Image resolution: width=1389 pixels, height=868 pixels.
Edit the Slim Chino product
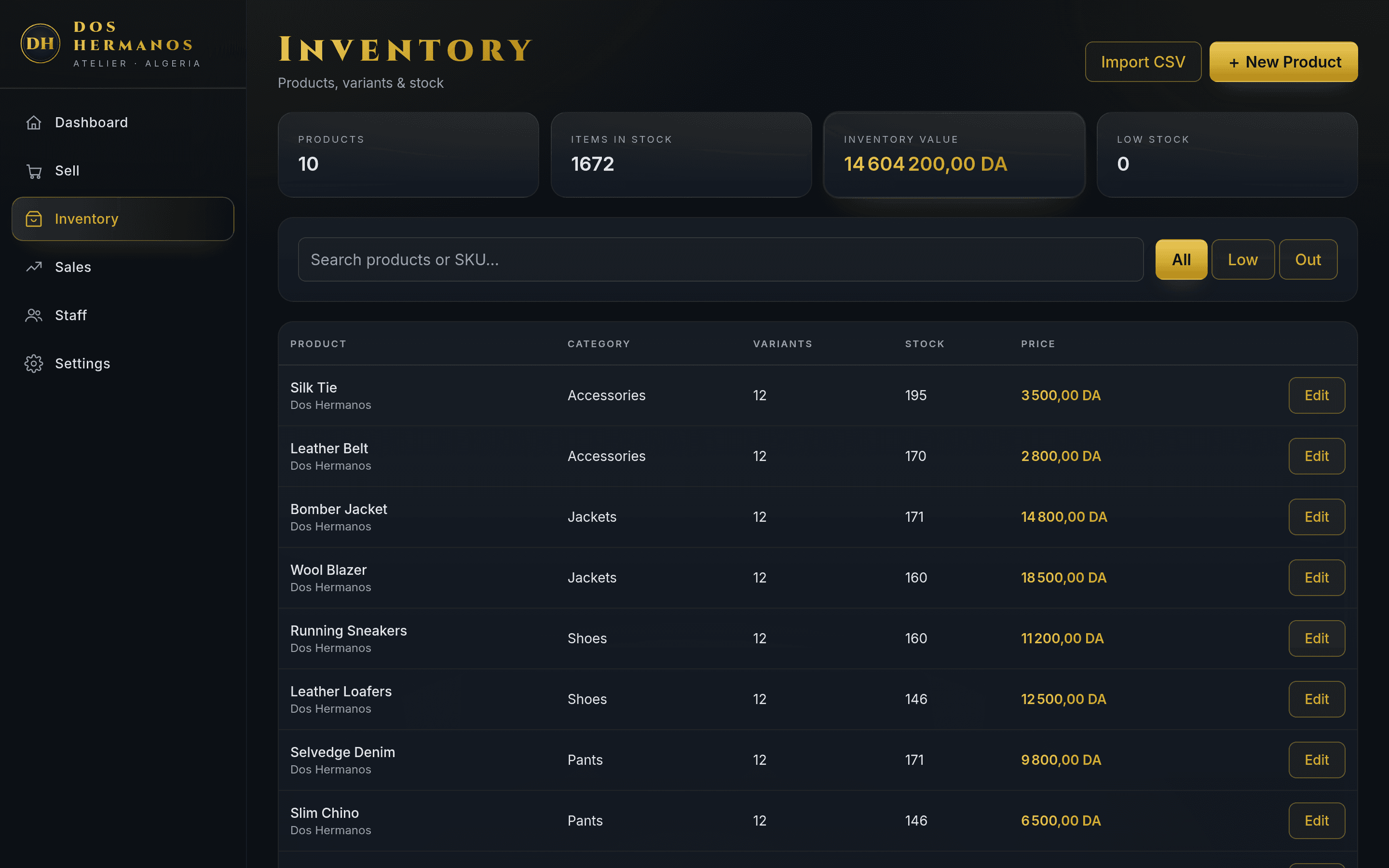coord(1317,821)
